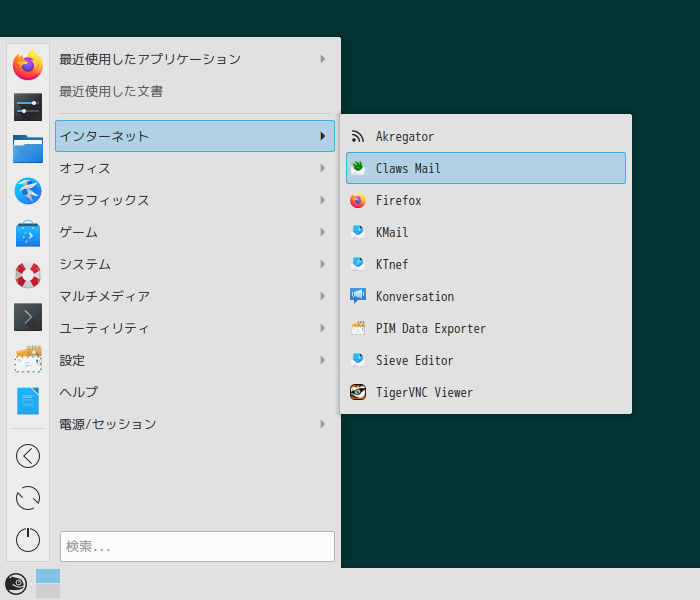
Task: Click the power shutdown icon
Action: 28,540
